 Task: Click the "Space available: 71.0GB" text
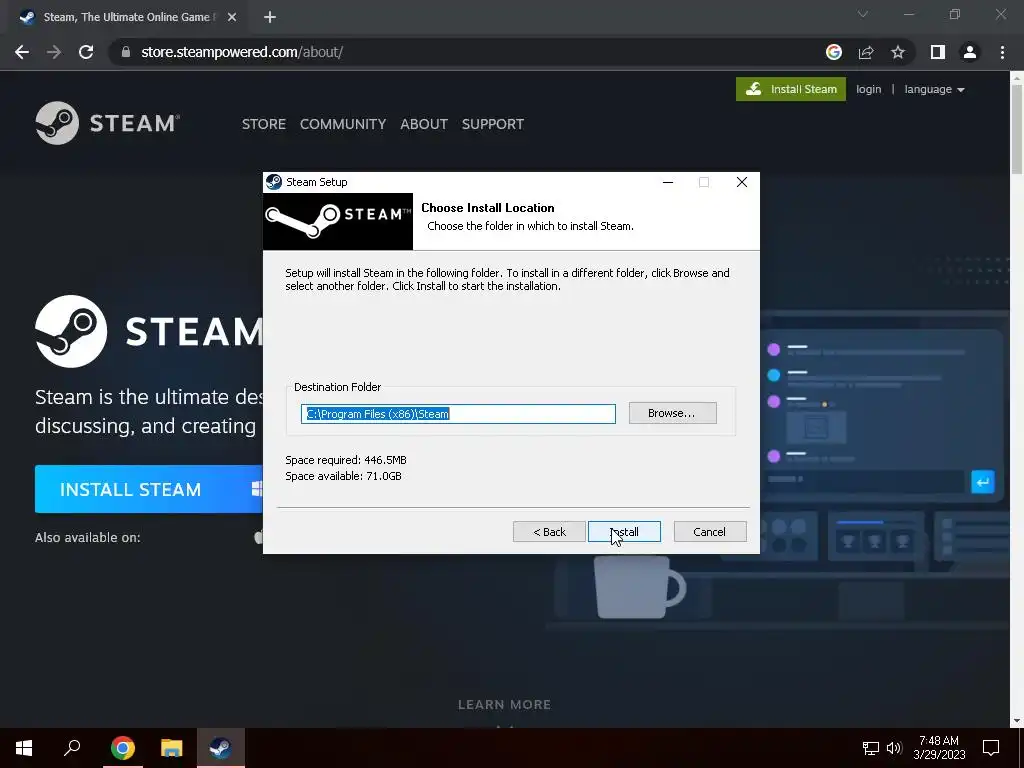tap(344, 476)
